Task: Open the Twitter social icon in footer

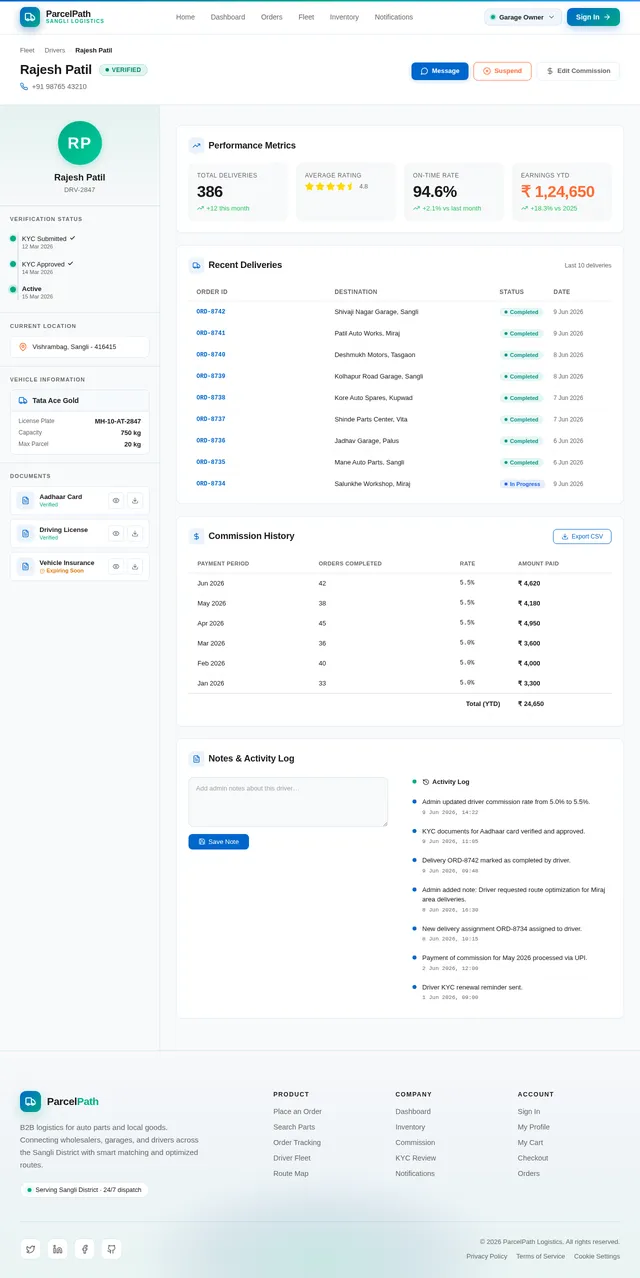Action: (30, 1248)
